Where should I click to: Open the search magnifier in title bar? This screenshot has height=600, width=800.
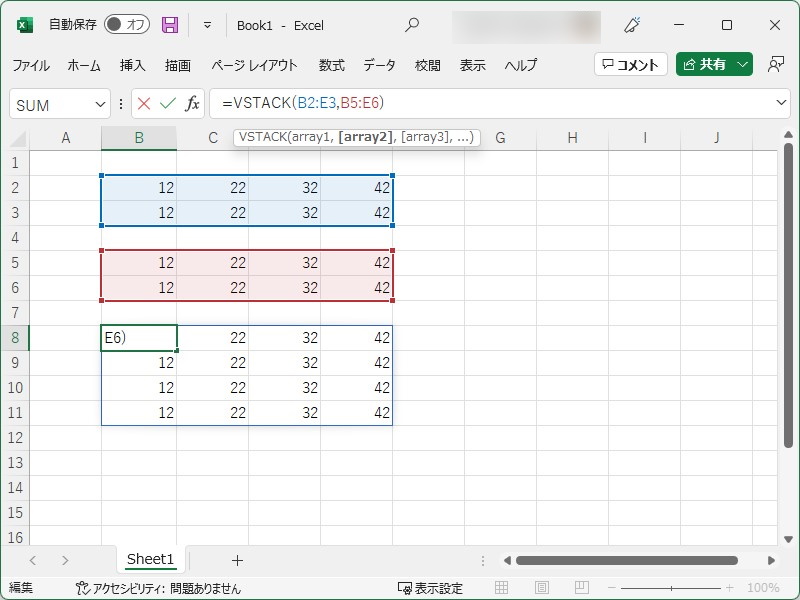[412, 24]
